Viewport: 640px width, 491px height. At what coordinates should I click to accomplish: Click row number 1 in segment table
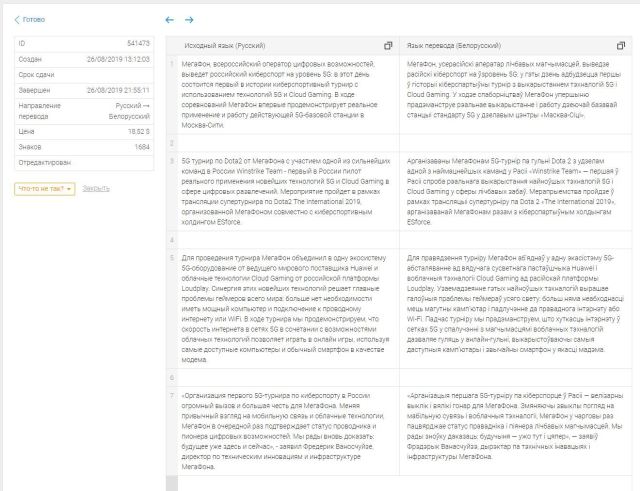coord(172,64)
